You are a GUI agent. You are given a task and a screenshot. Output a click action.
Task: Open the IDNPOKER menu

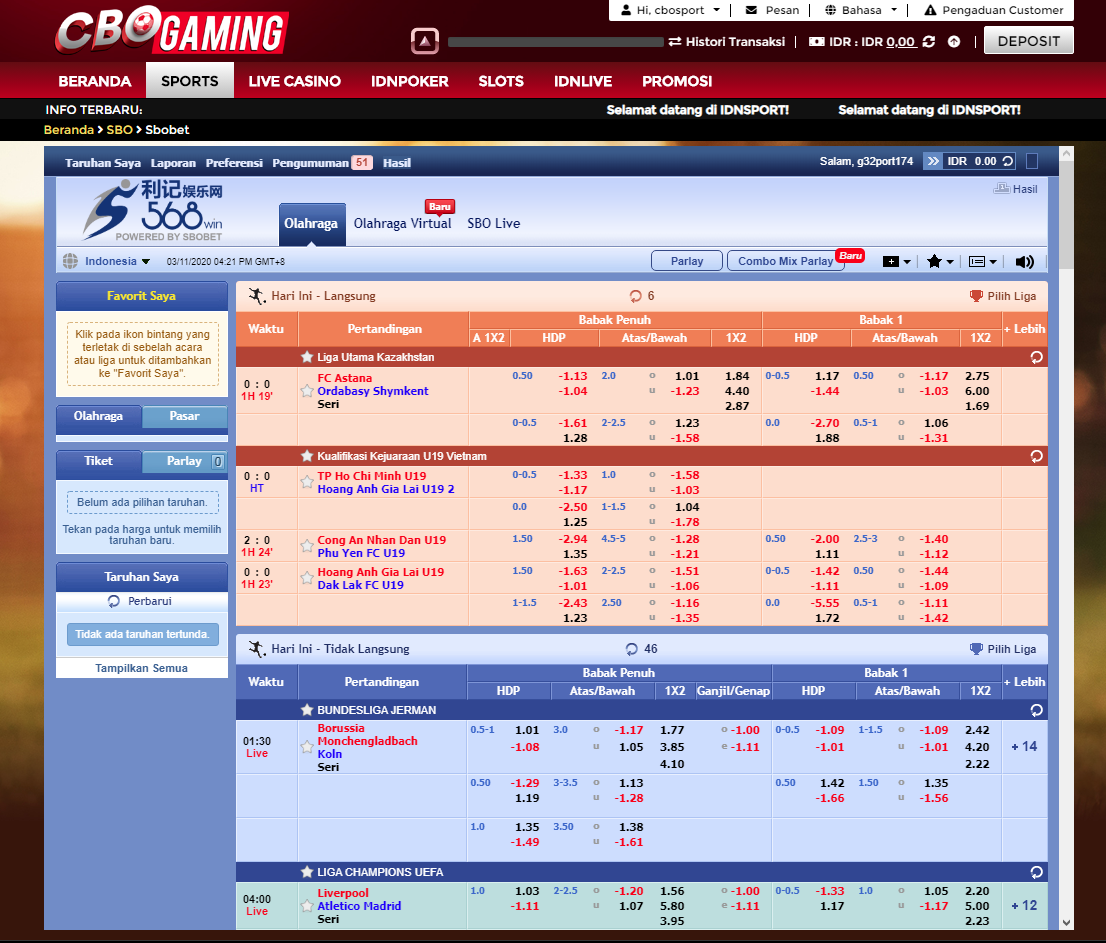point(410,81)
